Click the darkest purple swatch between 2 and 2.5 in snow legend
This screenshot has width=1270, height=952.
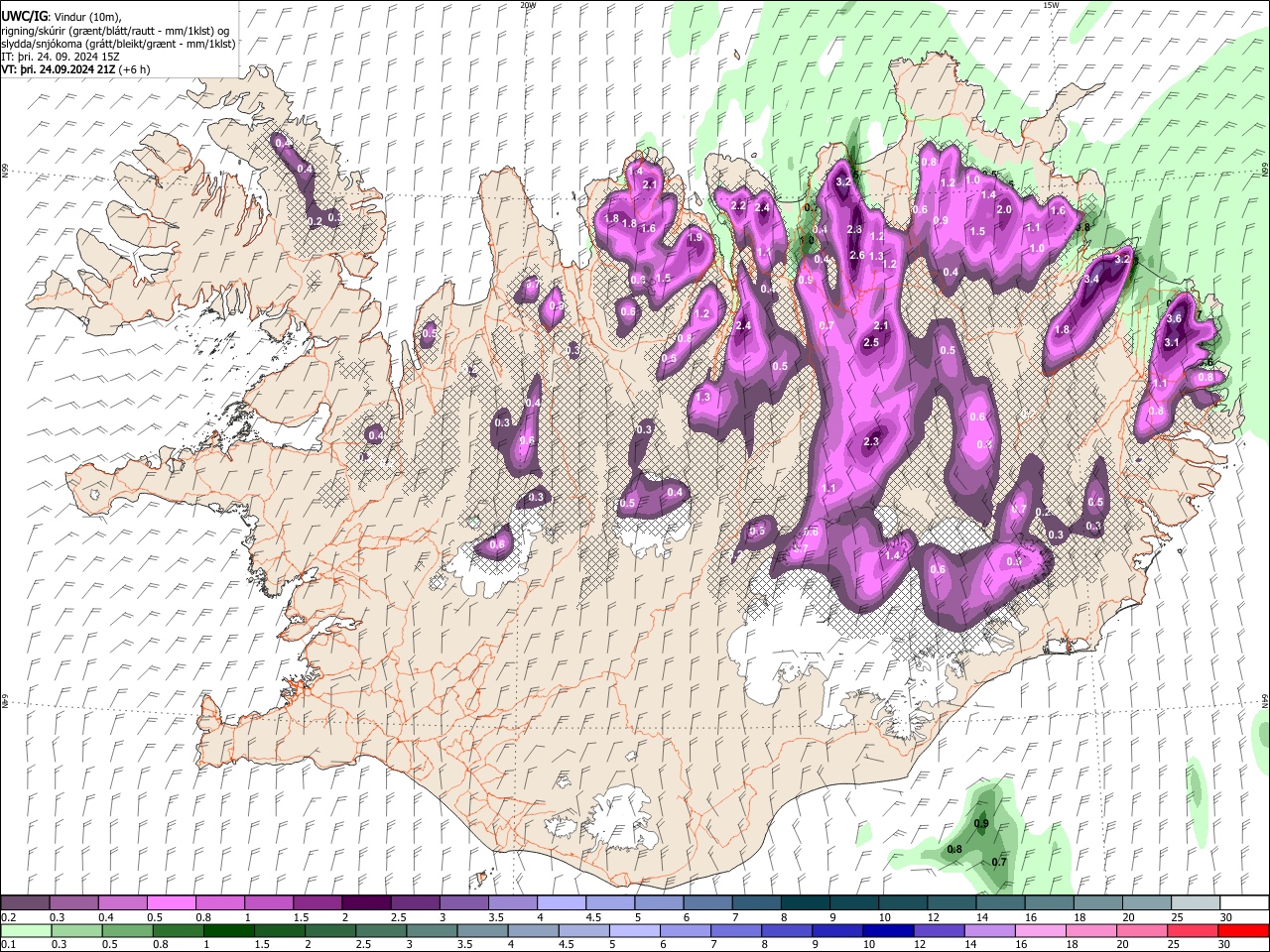click(365, 903)
